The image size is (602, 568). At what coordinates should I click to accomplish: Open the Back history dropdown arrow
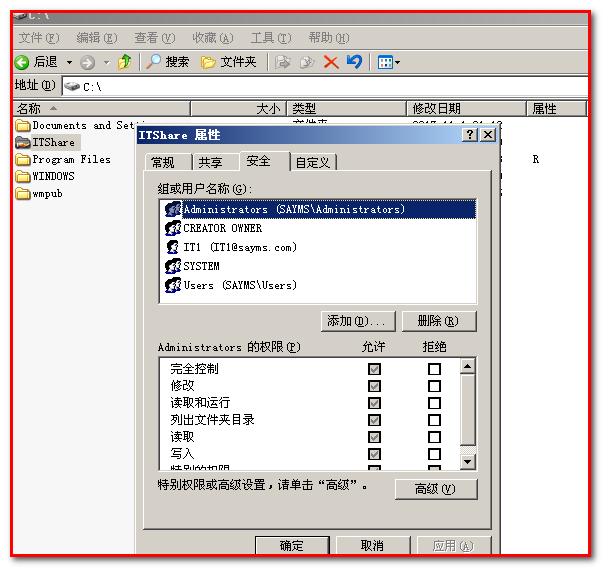pyautogui.click(x=69, y=62)
